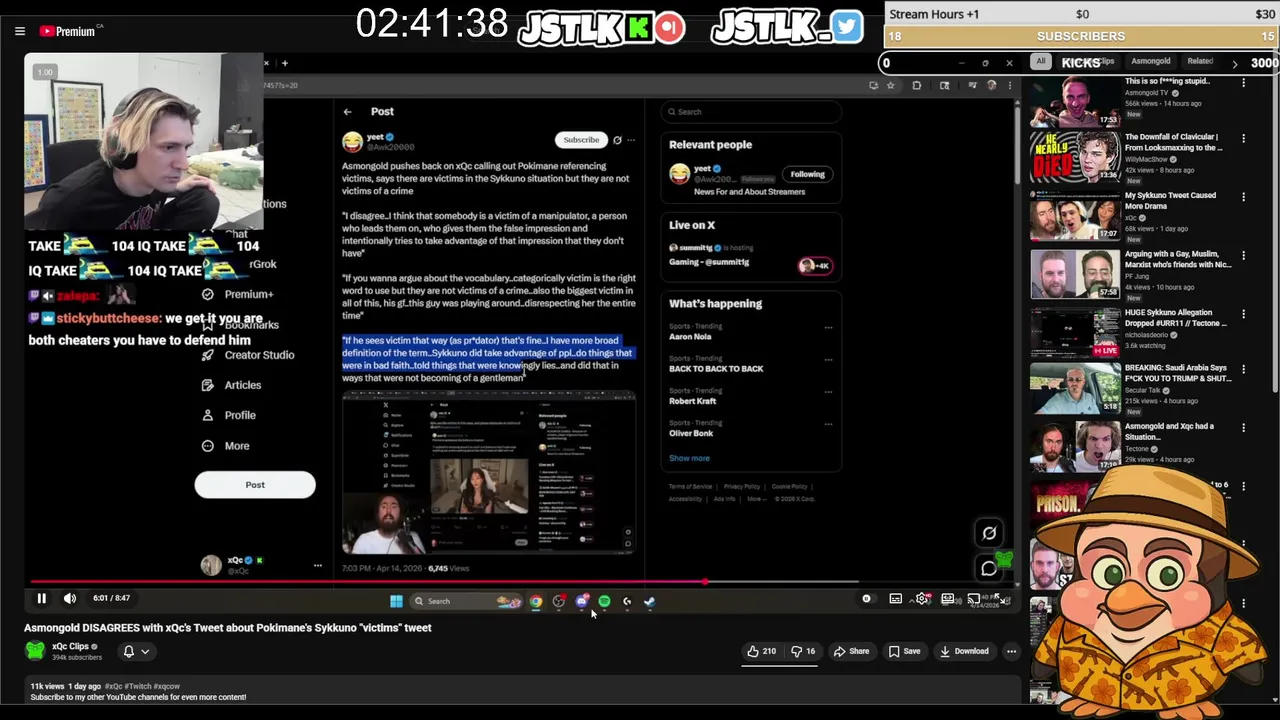Viewport: 1280px width, 720px height.
Task: Open More in the X sidebar
Action: [x=226, y=446]
